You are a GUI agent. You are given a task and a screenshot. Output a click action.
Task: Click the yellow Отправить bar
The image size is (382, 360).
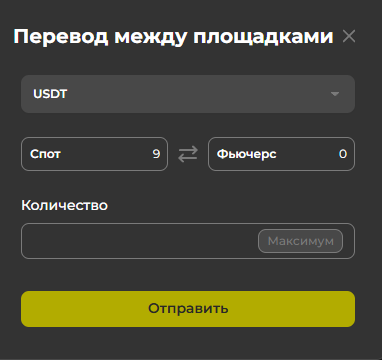pyautogui.click(x=188, y=309)
